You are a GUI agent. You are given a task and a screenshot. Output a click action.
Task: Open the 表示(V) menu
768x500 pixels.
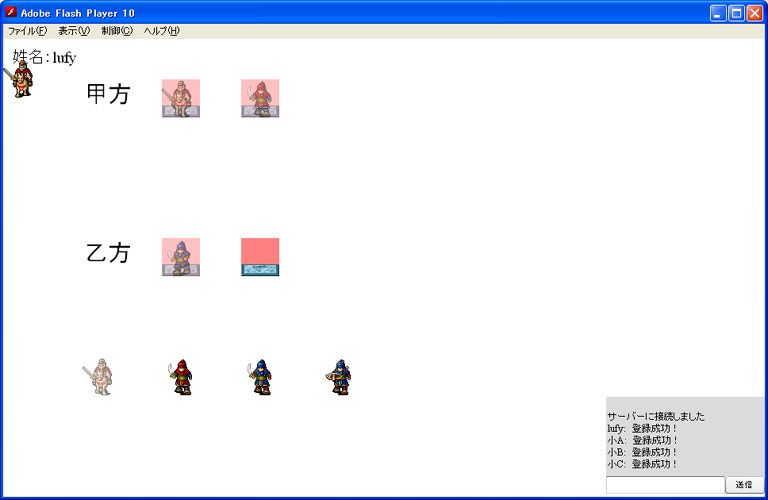point(74,31)
